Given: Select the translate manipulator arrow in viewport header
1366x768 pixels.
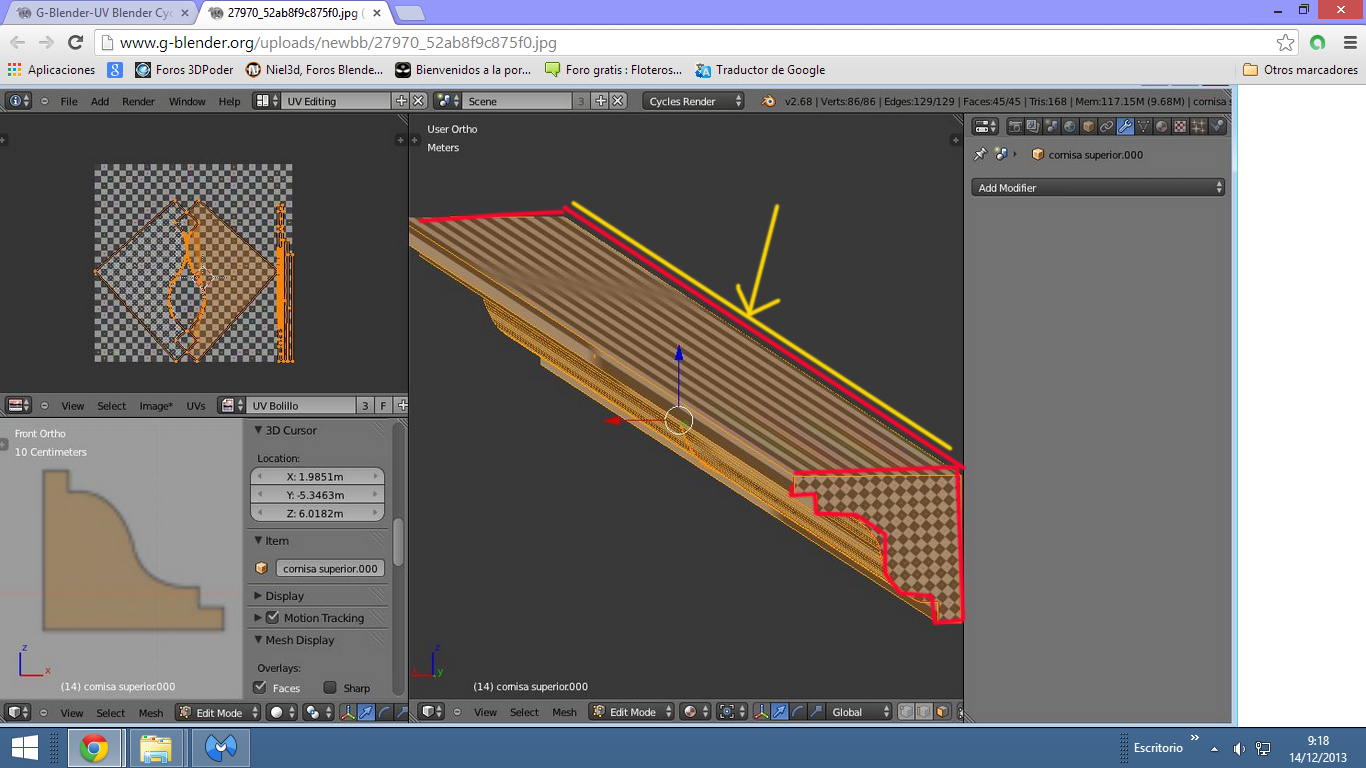Looking at the screenshot, I should [x=780, y=712].
